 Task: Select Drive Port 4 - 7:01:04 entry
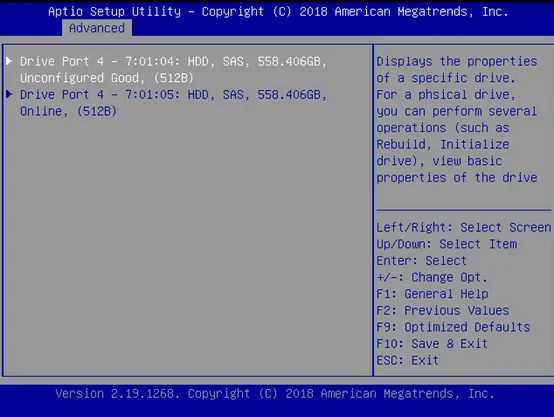(x=173, y=70)
